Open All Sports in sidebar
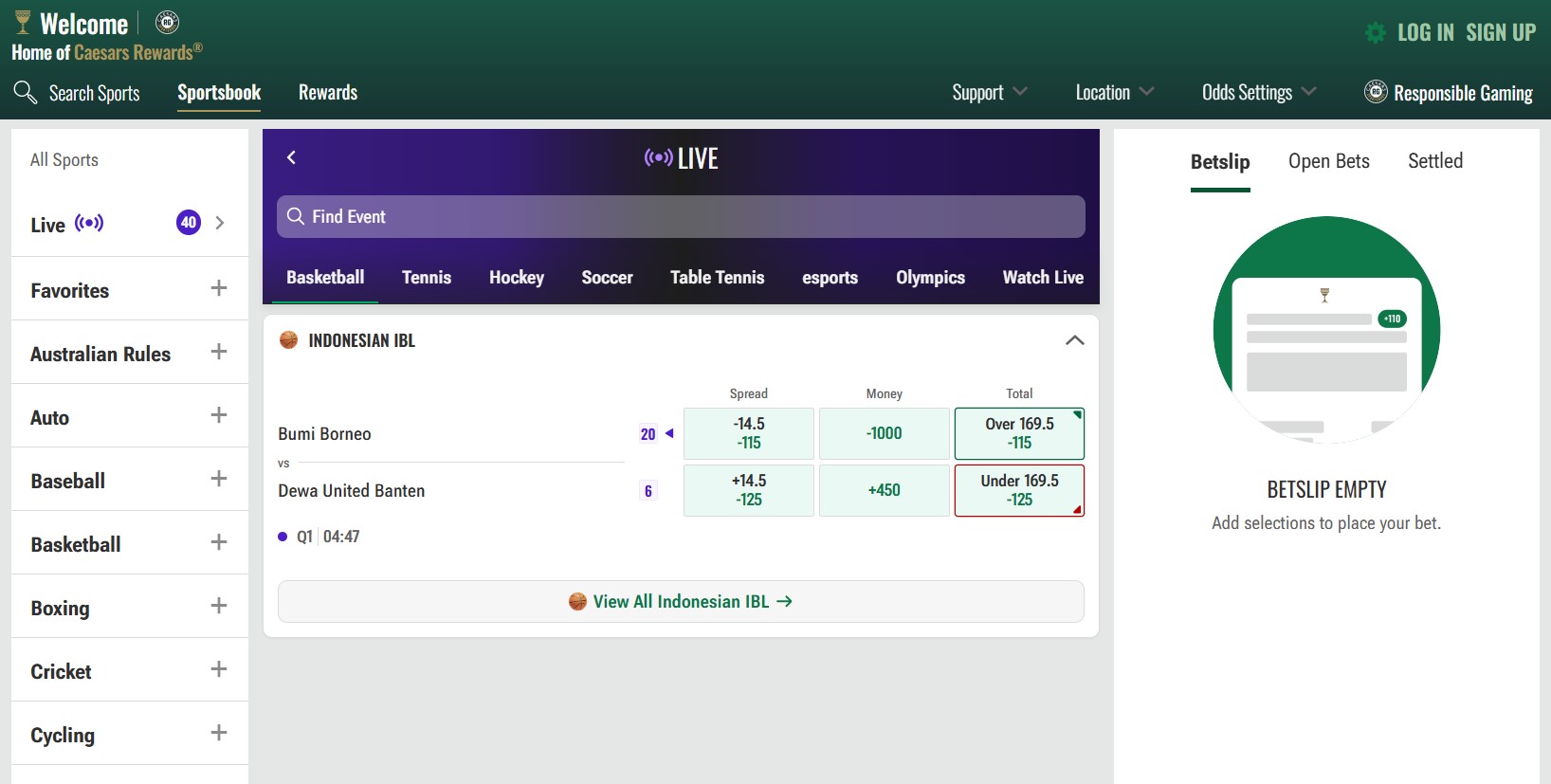Viewport: 1551px width, 784px height. tap(64, 160)
